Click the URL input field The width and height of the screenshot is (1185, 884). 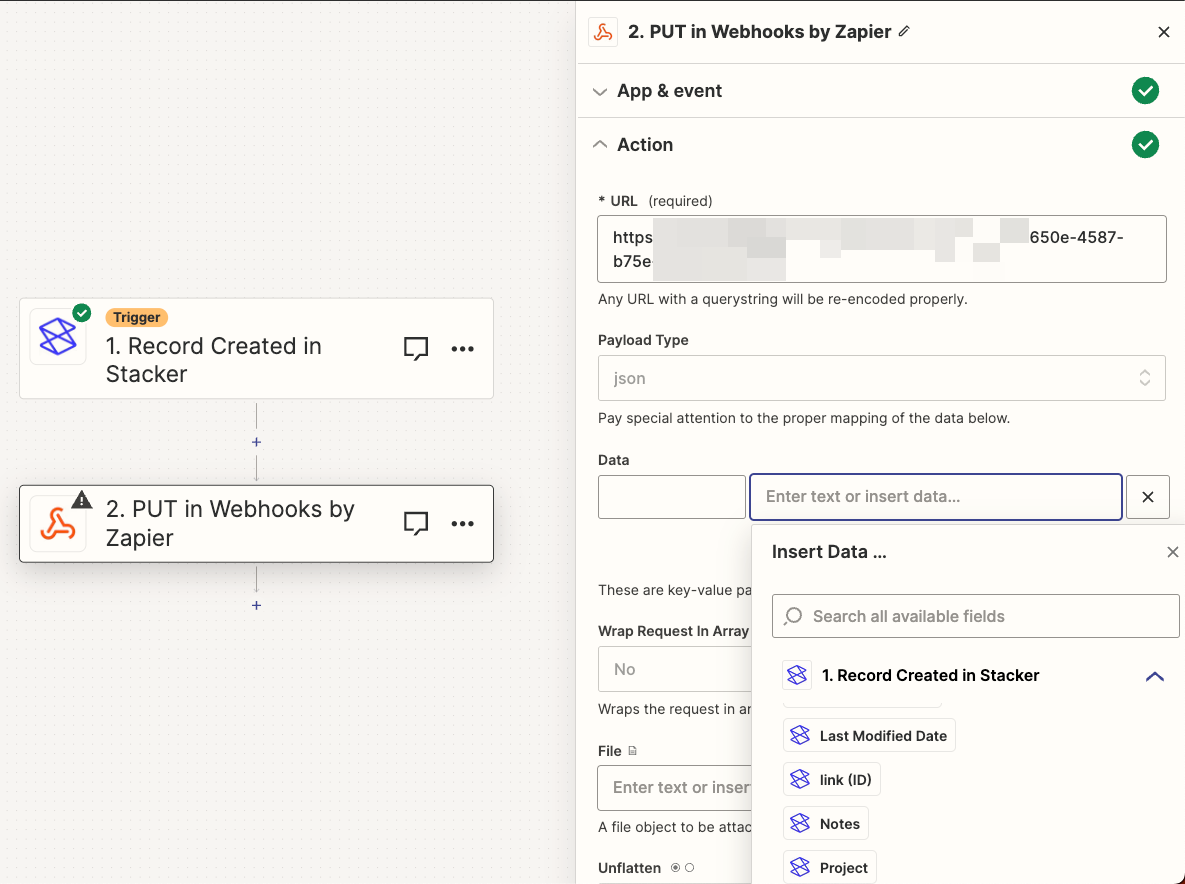coord(881,249)
